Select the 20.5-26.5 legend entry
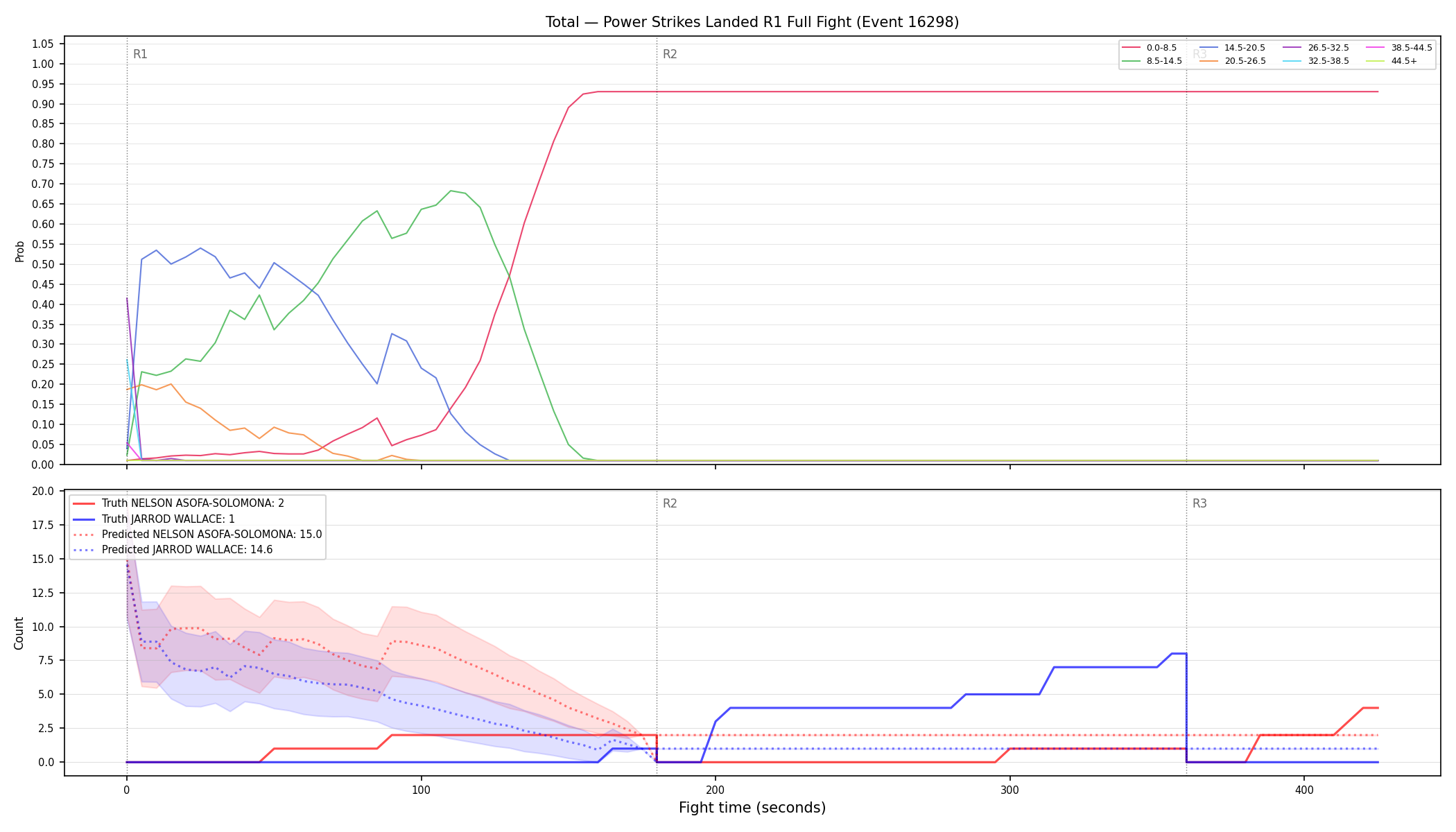Viewport: 1456px width, 832px height. tap(1233, 61)
